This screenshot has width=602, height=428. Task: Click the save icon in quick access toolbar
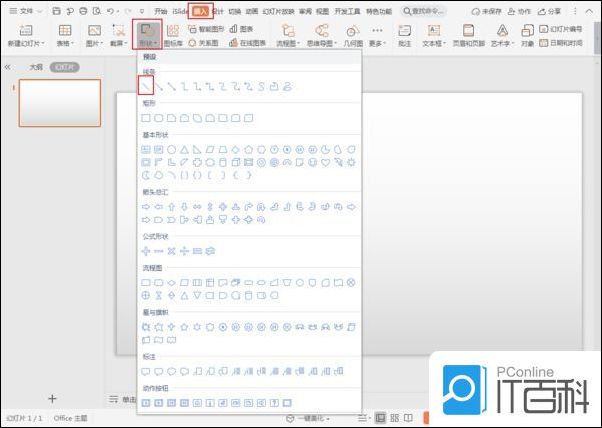[56, 11]
